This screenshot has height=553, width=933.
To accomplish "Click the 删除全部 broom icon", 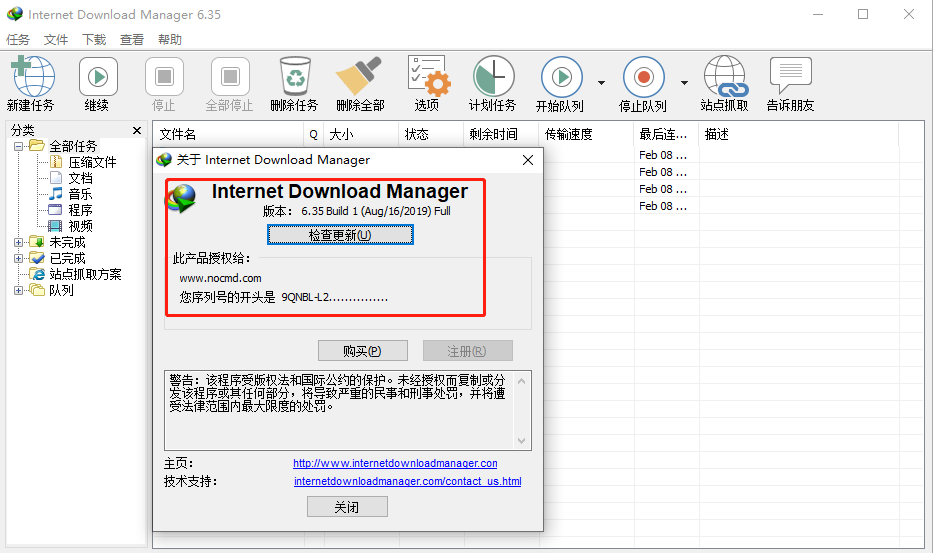I will coord(359,77).
